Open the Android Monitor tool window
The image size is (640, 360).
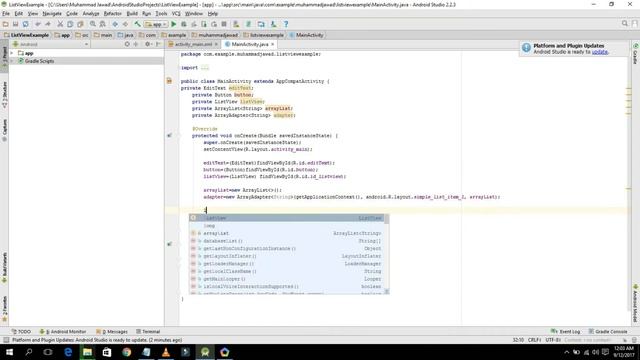click(63, 331)
